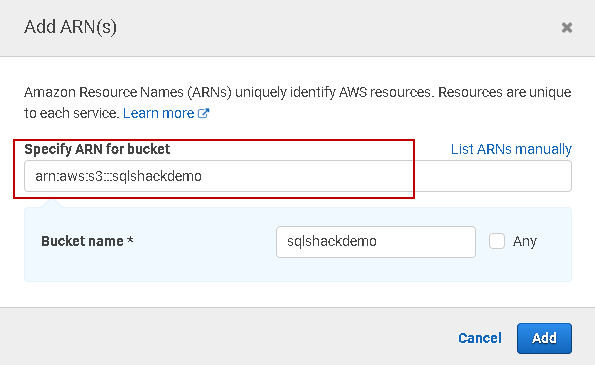Click inside the Bucket name text box
595x365 pixels.
pyautogui.click(x=376, y=242)
